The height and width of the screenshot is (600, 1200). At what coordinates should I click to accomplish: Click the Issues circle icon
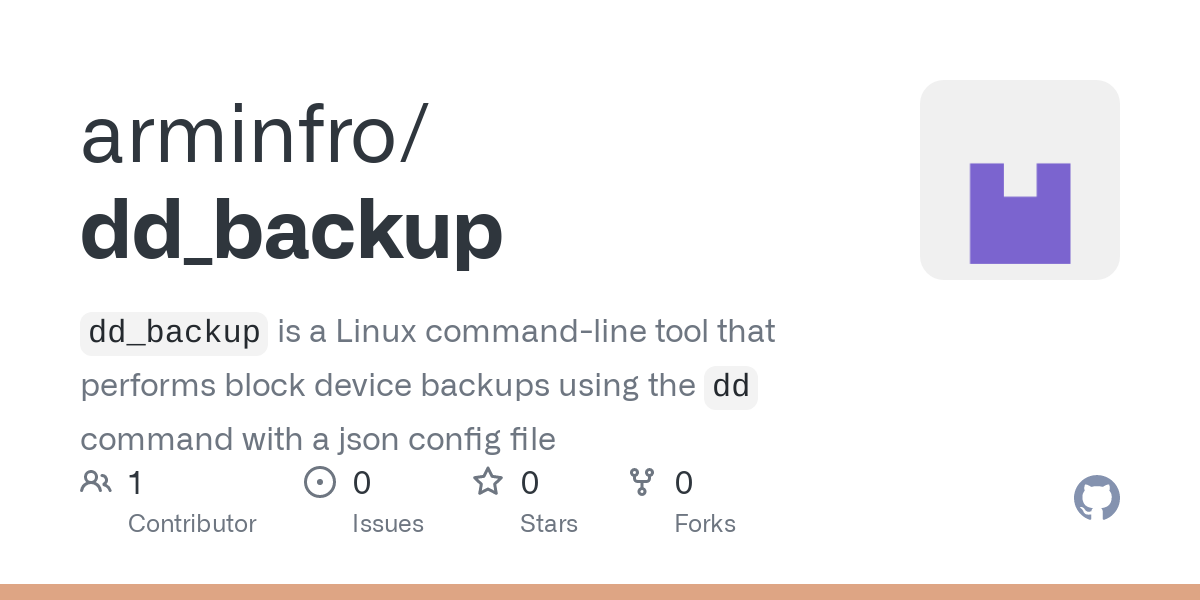point(319,483)
